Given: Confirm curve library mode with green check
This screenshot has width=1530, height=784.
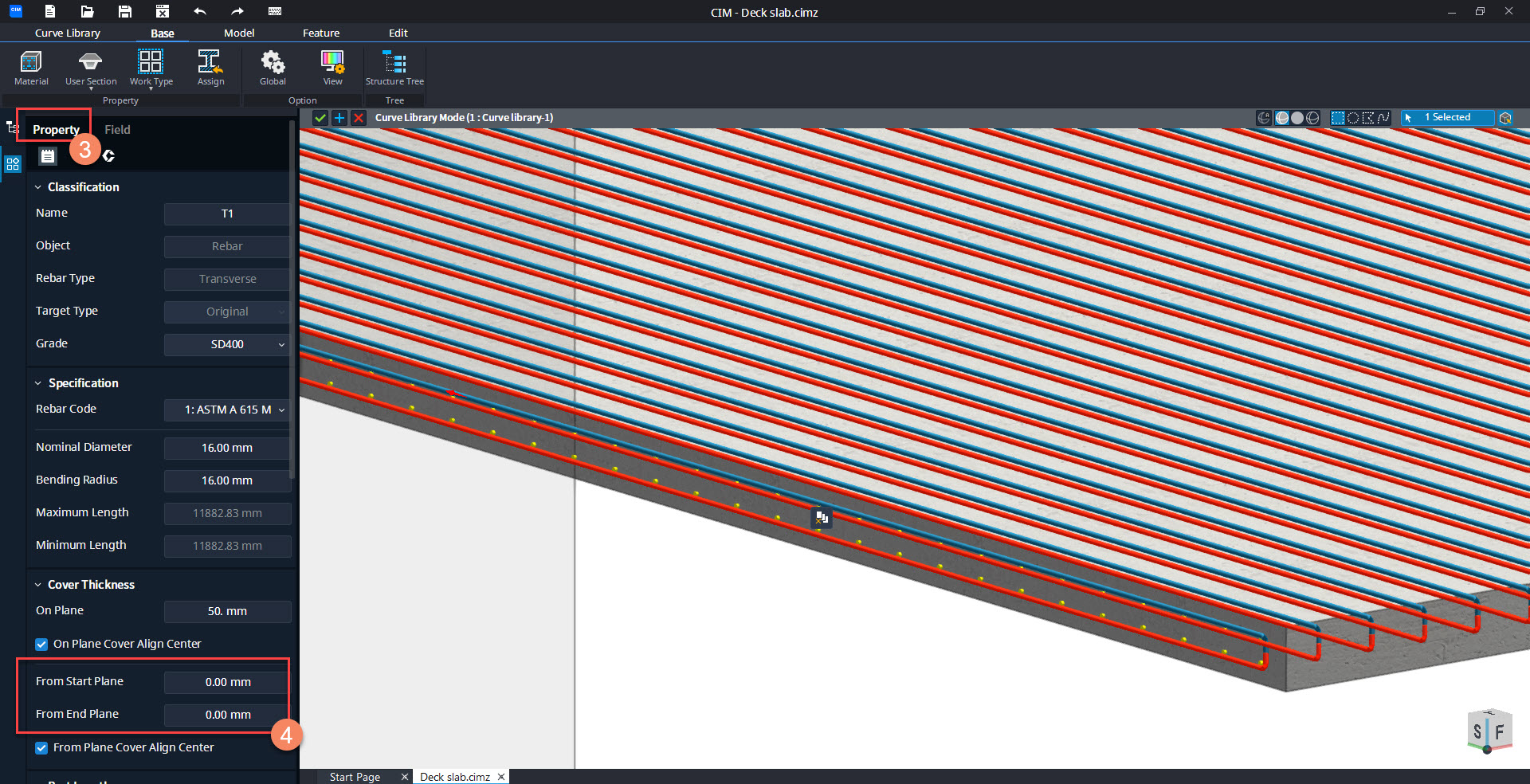Looking at the screenshot, I should point(320,118).
